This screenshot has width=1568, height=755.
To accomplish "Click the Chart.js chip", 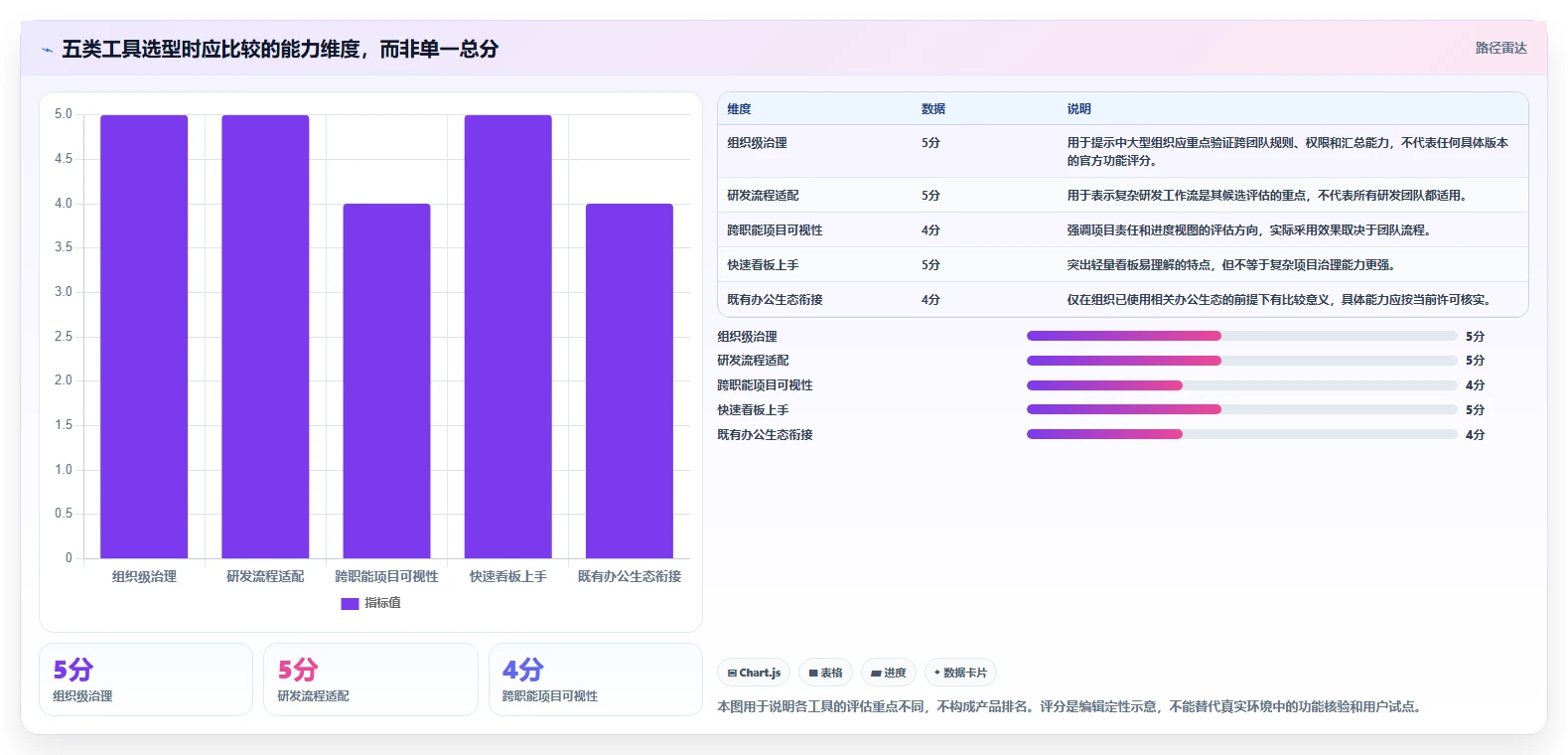I will pos(754,673).
